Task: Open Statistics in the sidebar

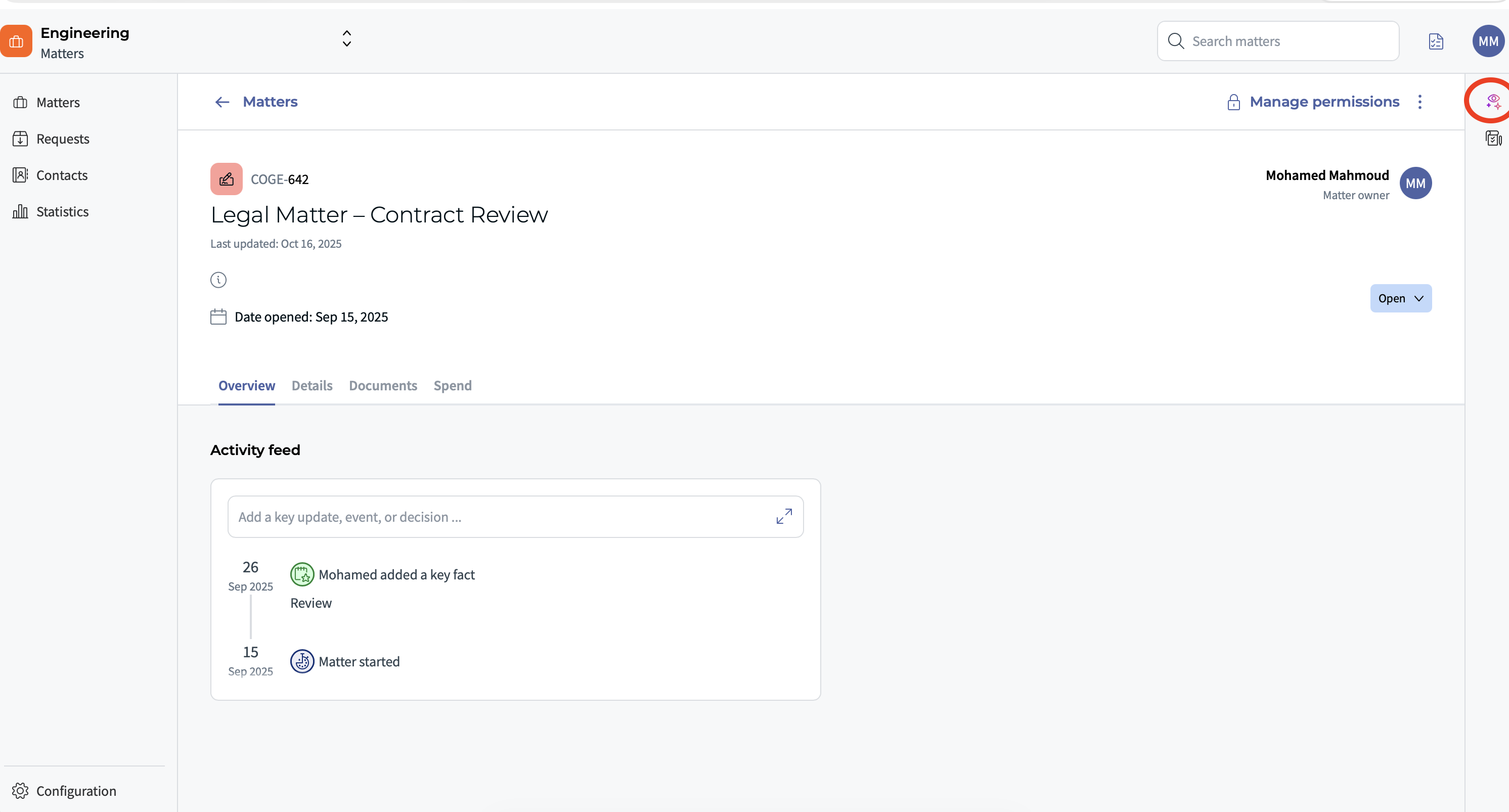Action: [x=62, y=211]
